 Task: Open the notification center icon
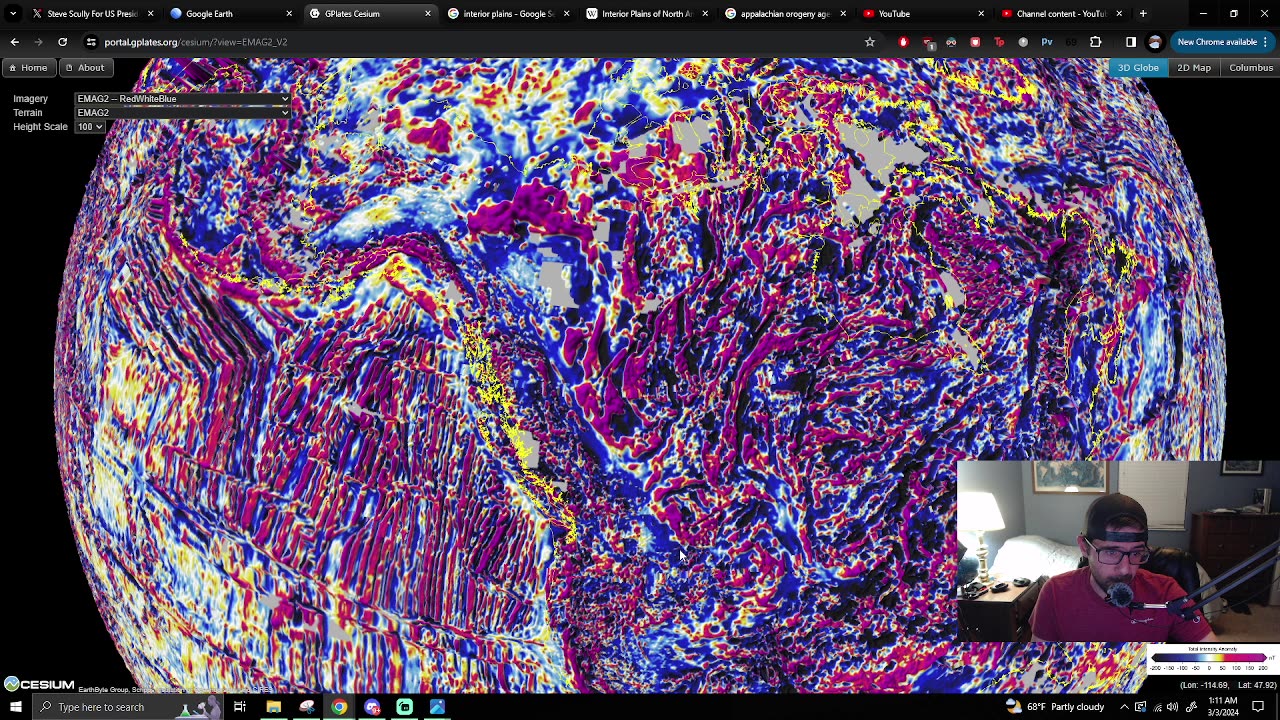pos(1258,707)
